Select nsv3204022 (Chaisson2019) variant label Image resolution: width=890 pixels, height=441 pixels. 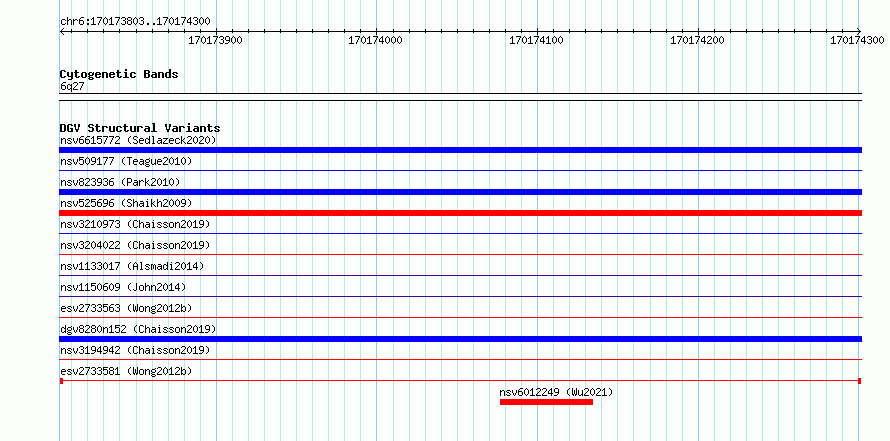[x=135, y=245]
